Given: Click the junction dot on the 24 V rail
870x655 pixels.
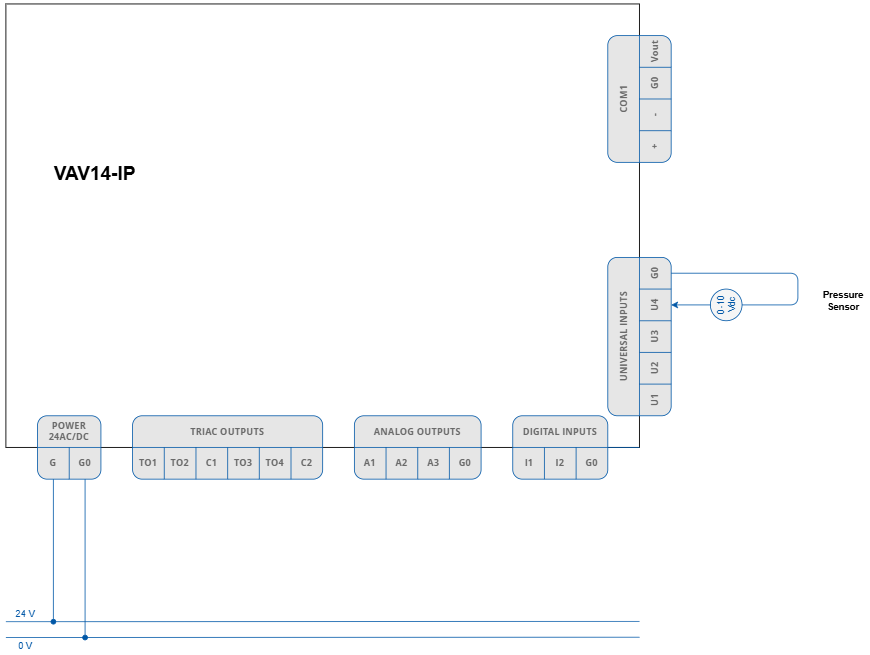Looking at the screenshot, I should [53, 622].
